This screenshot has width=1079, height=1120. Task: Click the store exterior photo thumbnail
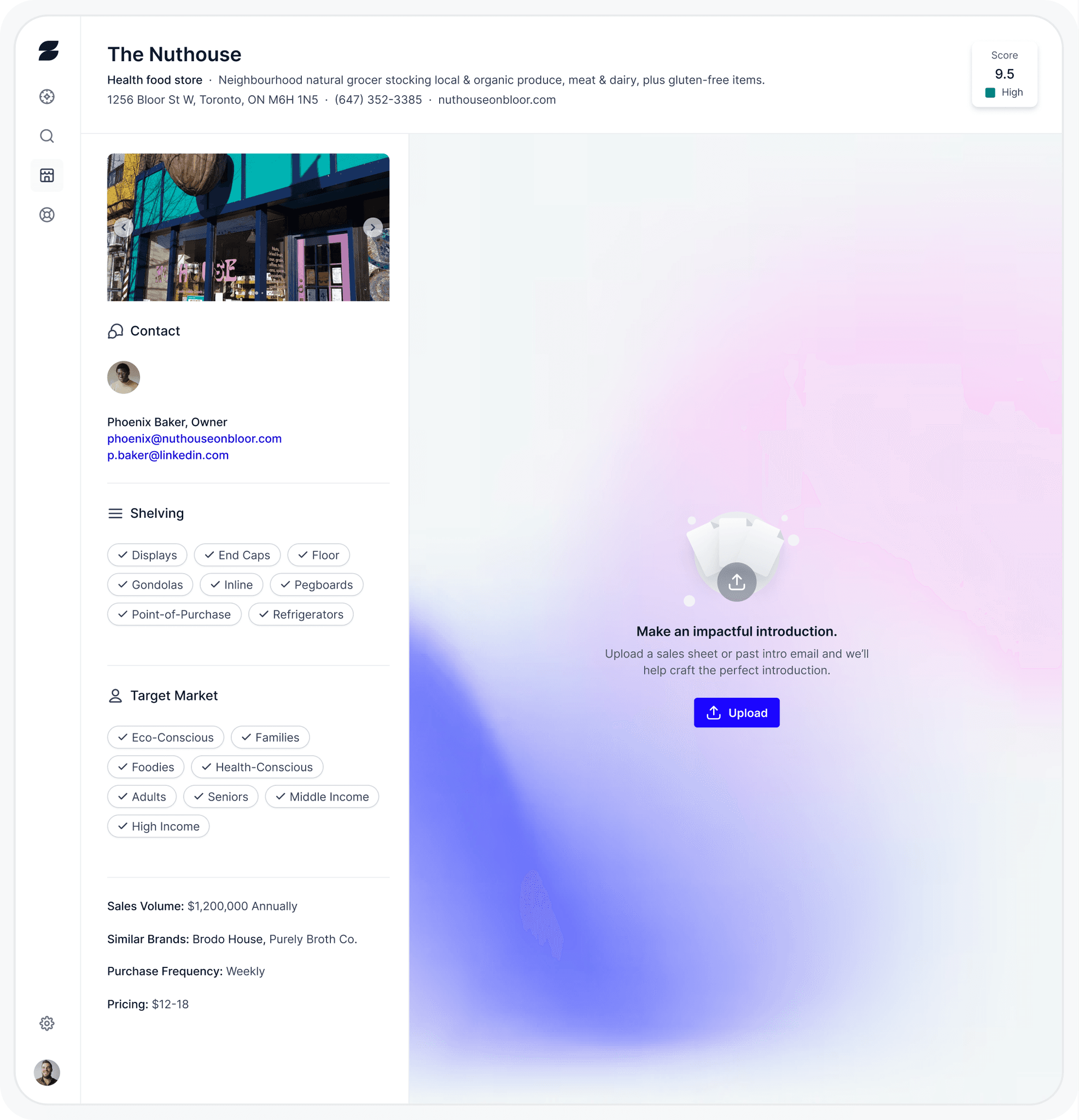point(249,227)
